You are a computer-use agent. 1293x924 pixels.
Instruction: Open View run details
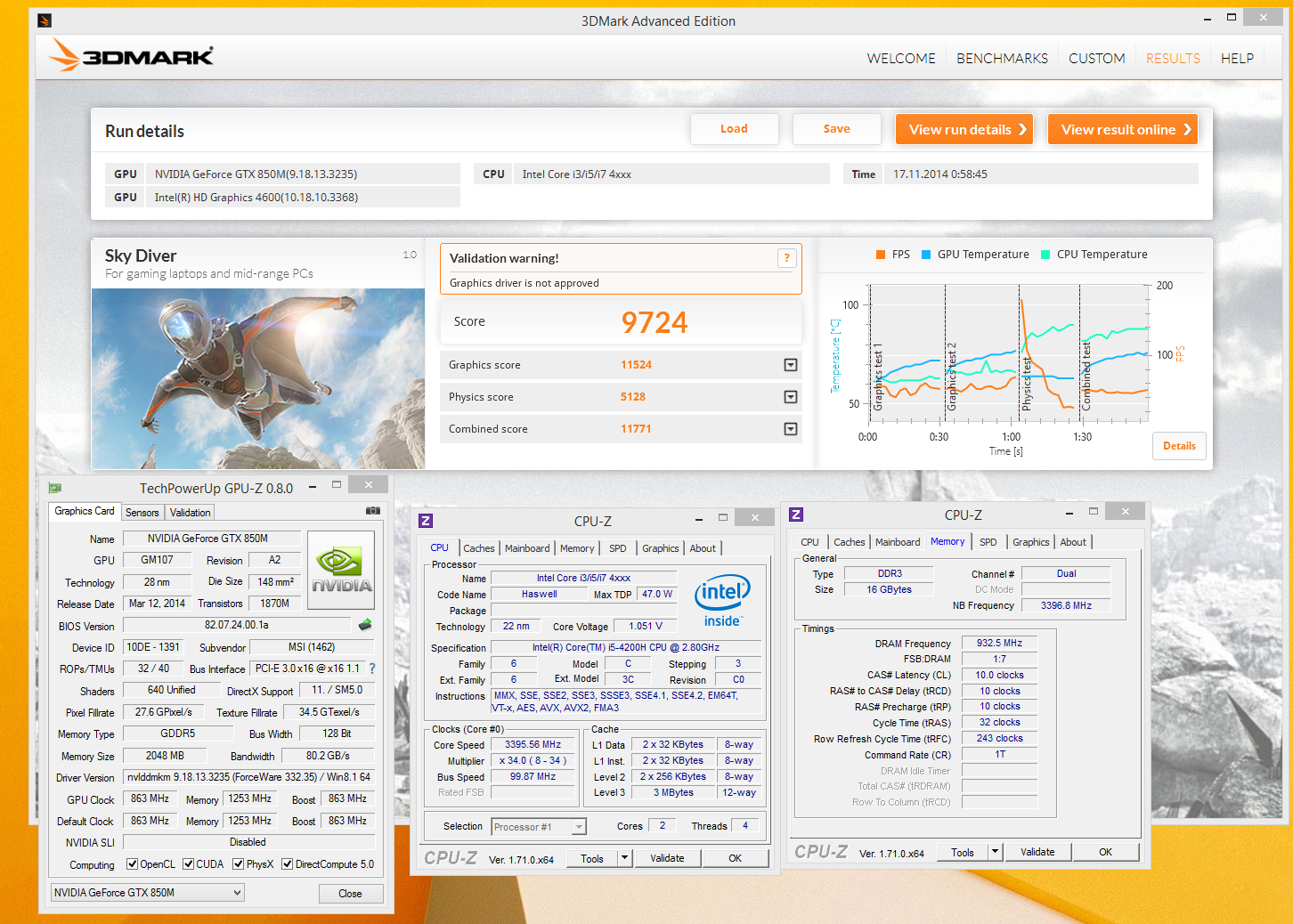pos(964,130)
